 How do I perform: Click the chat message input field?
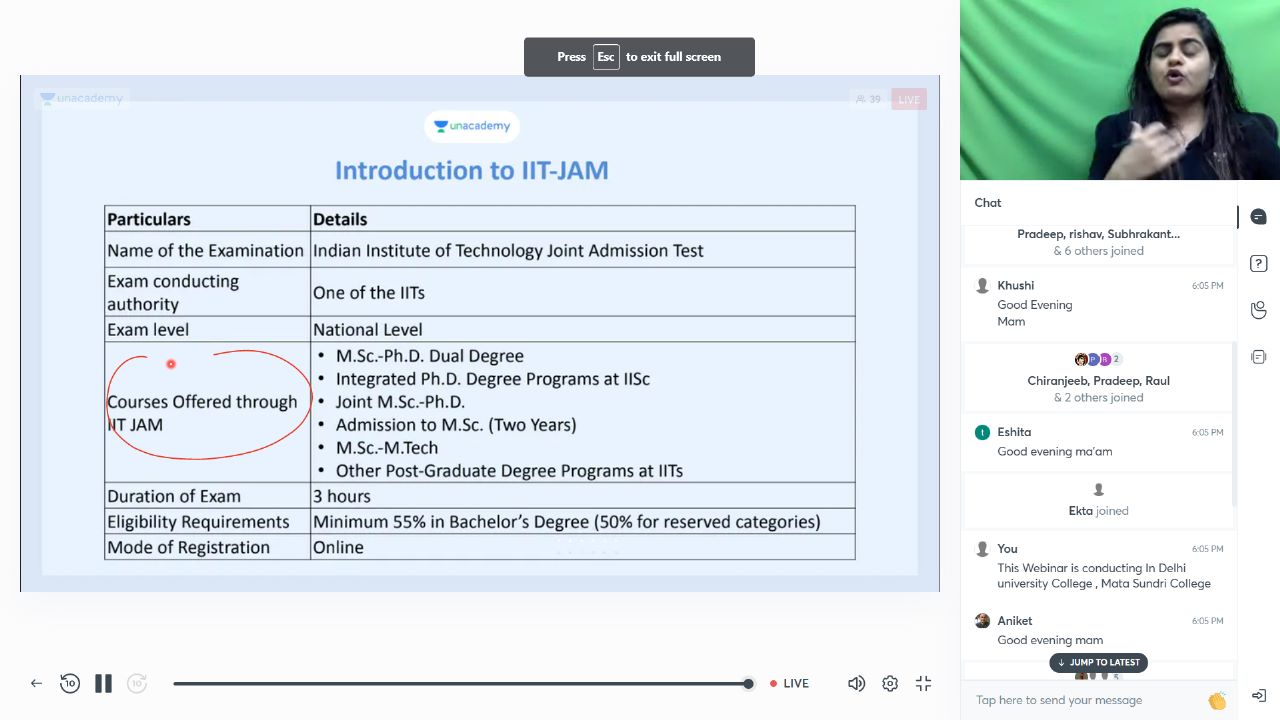1085,700
